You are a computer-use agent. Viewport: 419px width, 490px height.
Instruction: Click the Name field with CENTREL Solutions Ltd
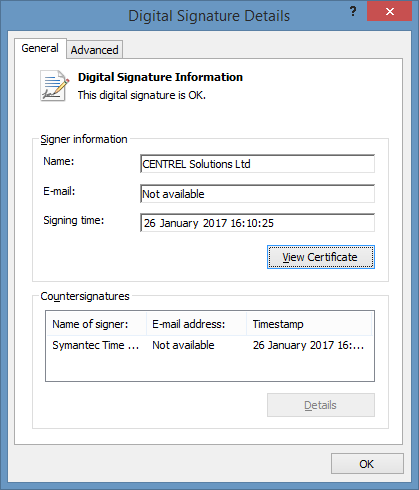[257, 164]
